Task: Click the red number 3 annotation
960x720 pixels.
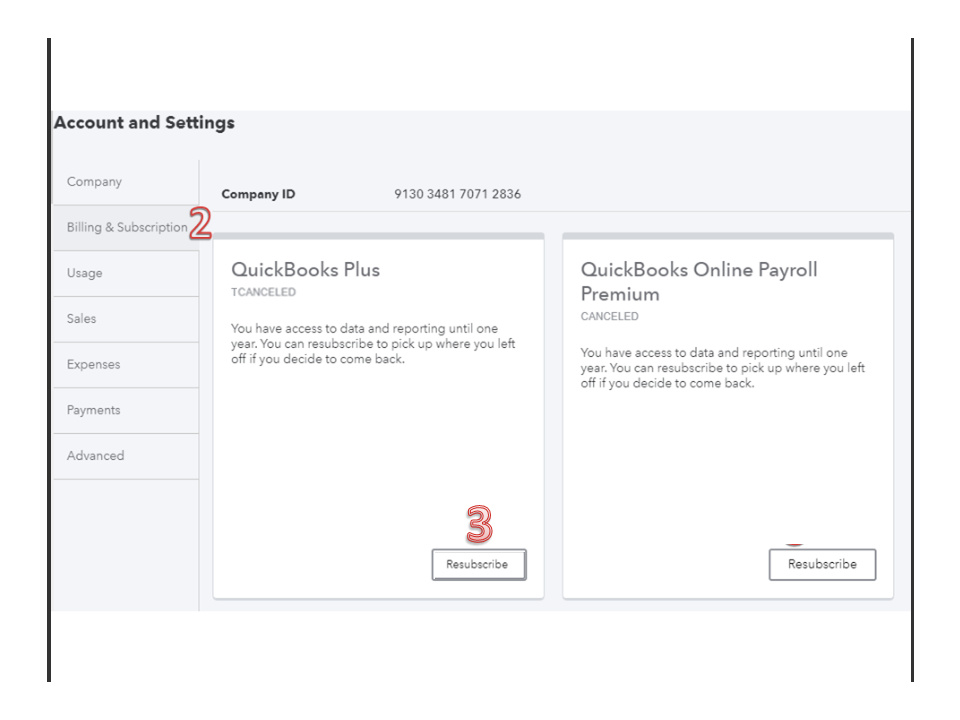Action: point(480,524)
